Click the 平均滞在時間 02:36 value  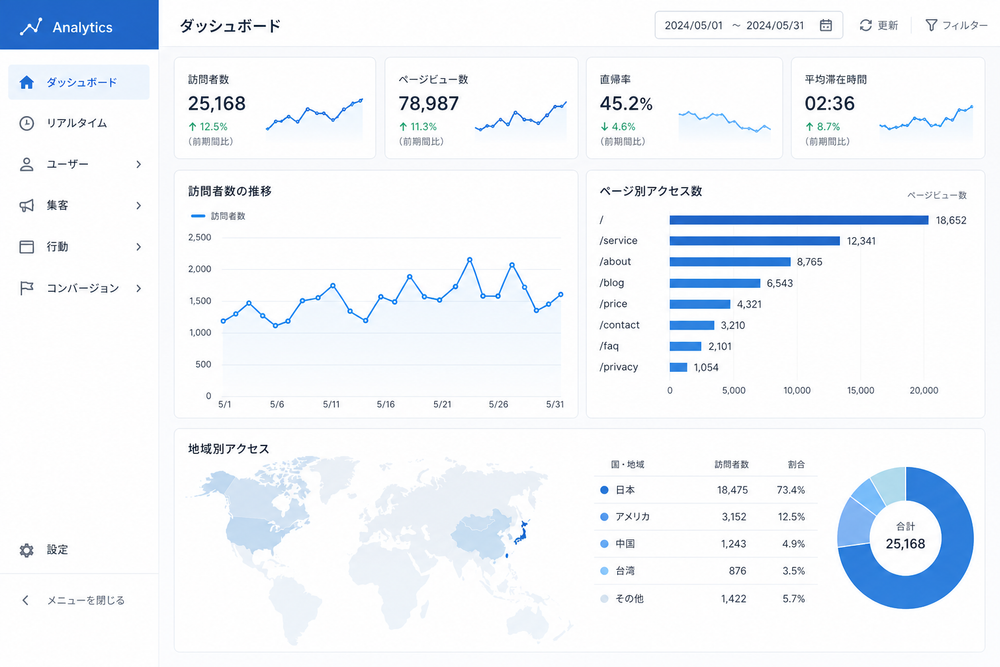(x=830, y=103)
